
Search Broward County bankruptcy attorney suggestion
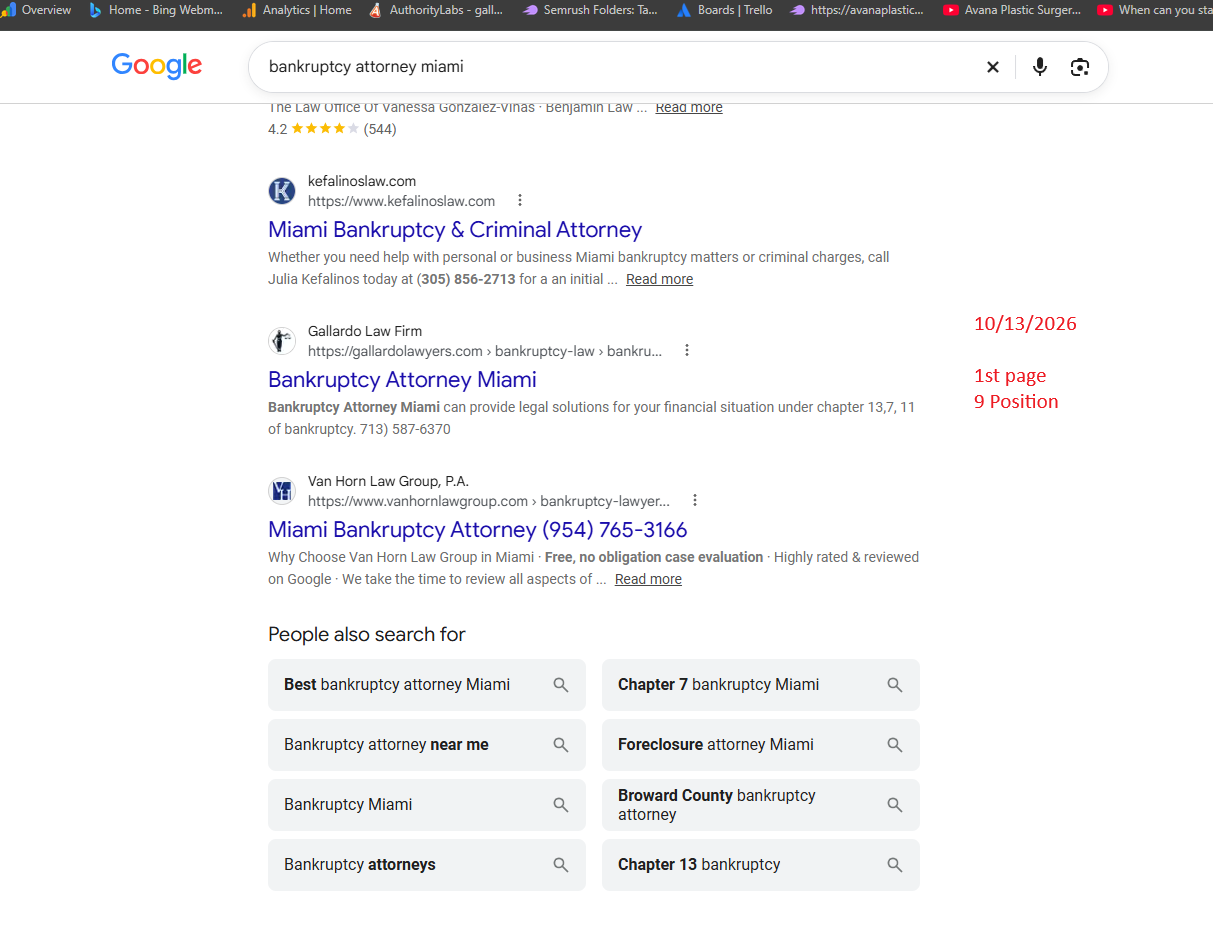click(x=761, y=805)
